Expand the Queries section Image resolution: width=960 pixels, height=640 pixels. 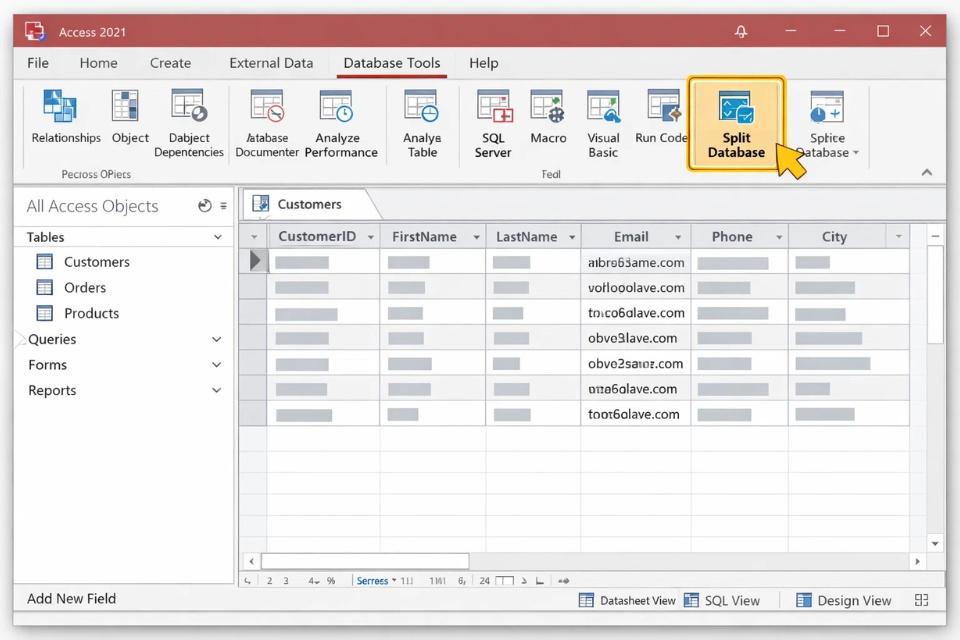216,339
